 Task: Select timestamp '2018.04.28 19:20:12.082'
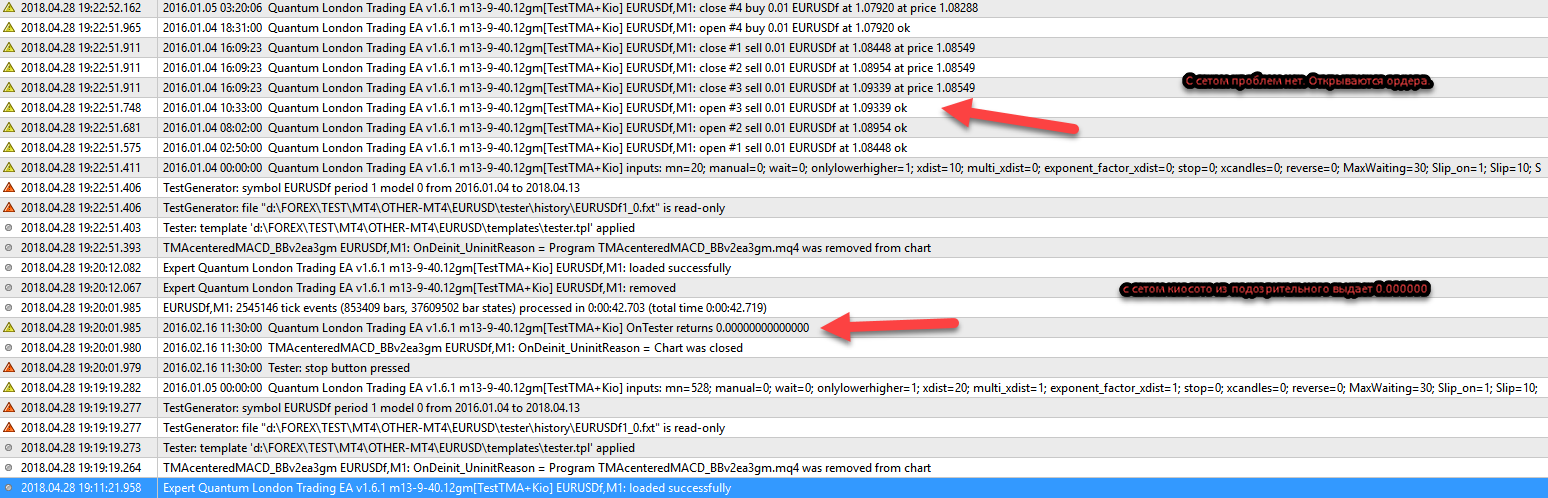pyautogui.click(x=81, y=267)
